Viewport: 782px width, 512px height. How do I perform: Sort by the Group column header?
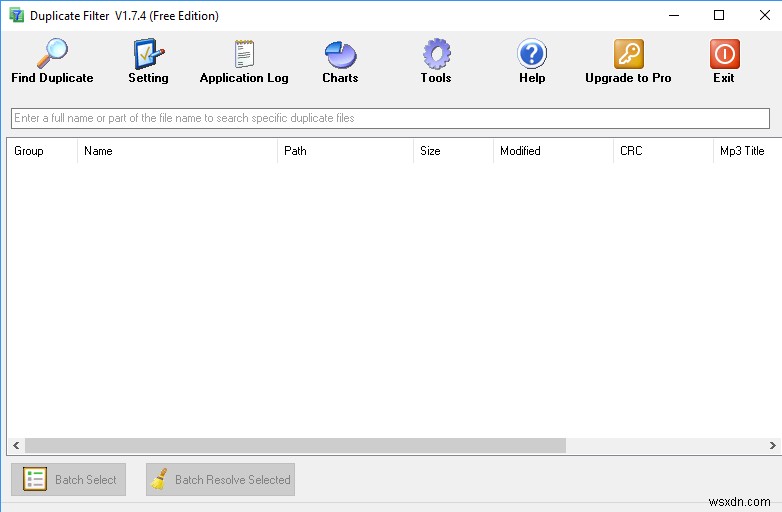(x=42, y=151)
